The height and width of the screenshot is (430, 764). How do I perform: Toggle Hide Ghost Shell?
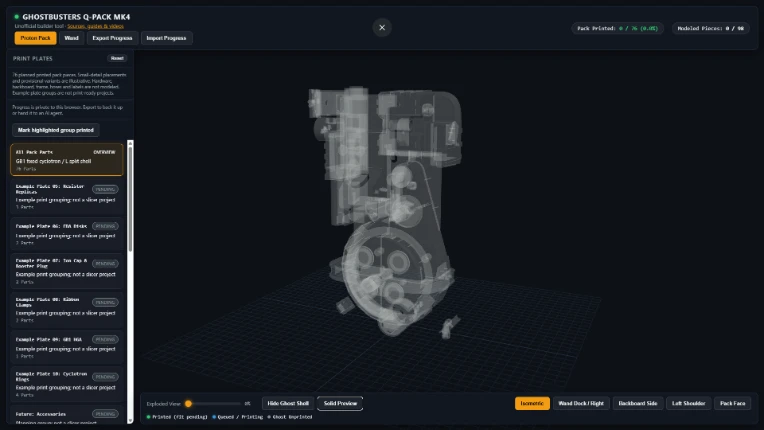pyautogui.click(x=288, y=403)
